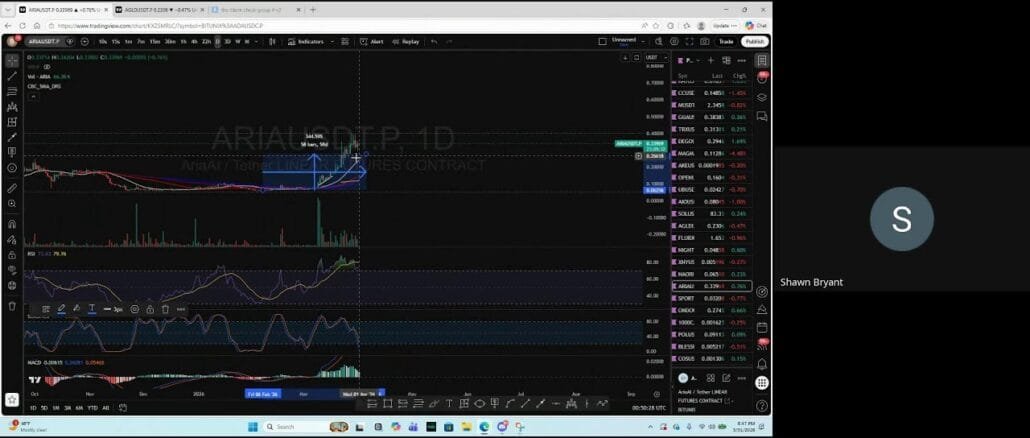
Task: Add symbol to watchlist plus icon
Action: tap(710, 60)
